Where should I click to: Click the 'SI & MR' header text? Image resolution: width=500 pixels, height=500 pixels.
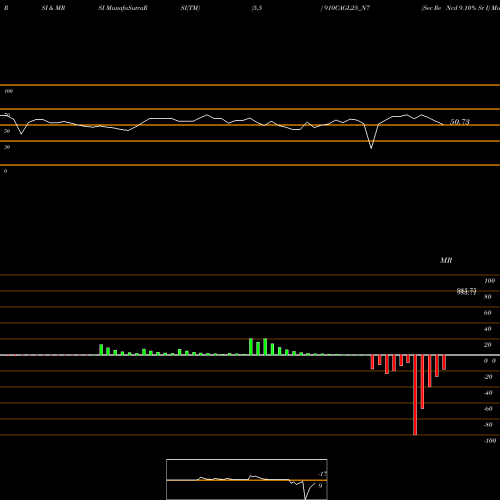(x=53, y=8)
